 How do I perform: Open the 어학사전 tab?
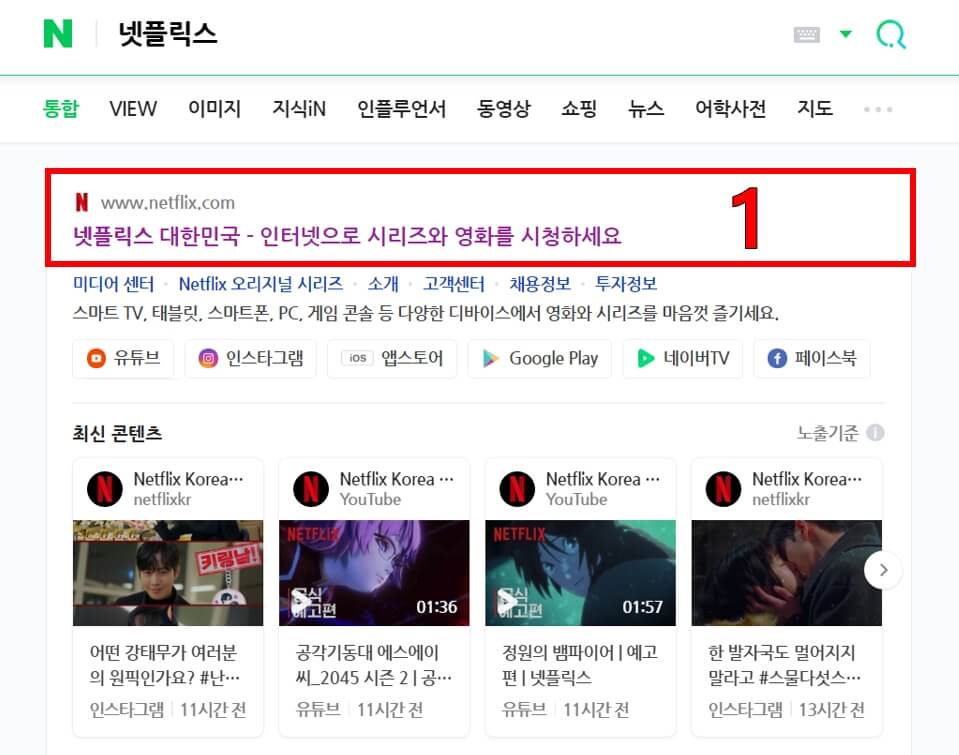tap(730, 109)
